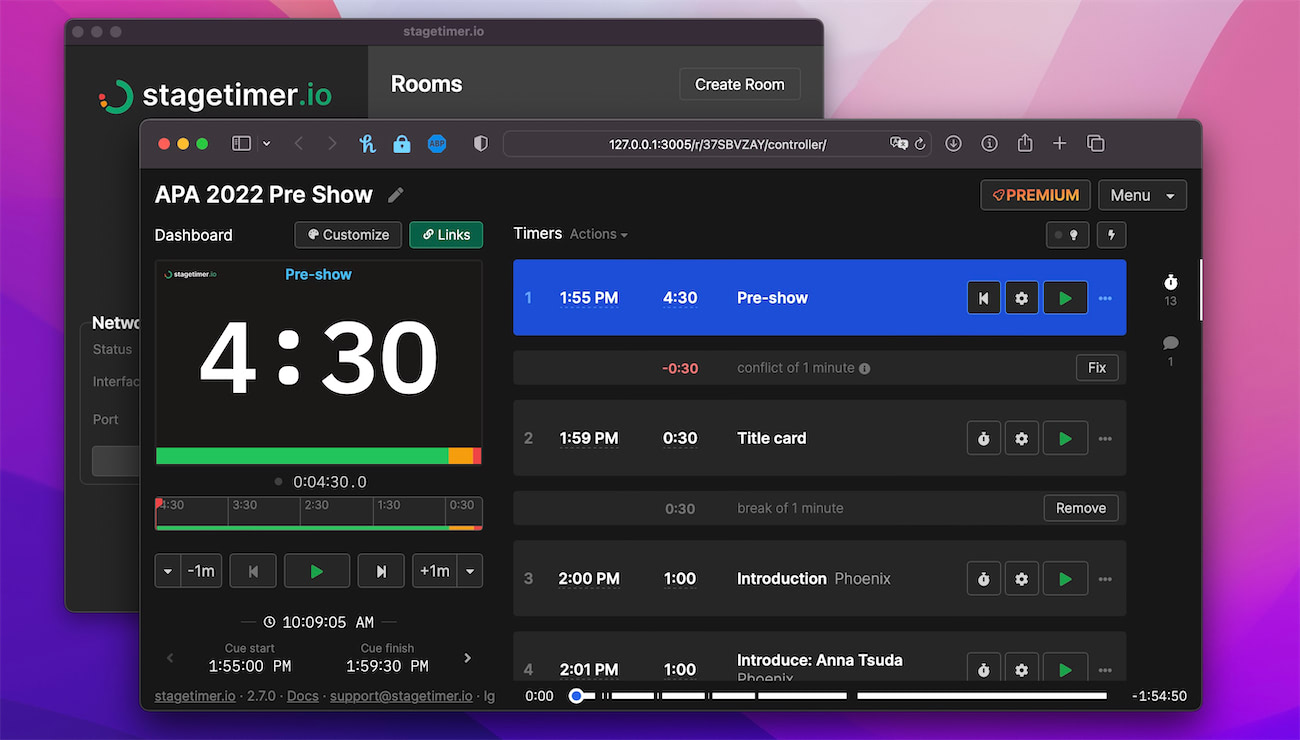The width and height of the screenshot is (1300, 740).
Task: Click the pencil icon to rename room
Action: pos(396,195)
